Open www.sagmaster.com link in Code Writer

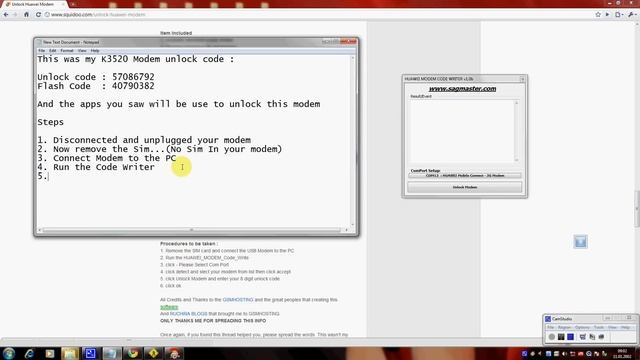pos(462,89)
